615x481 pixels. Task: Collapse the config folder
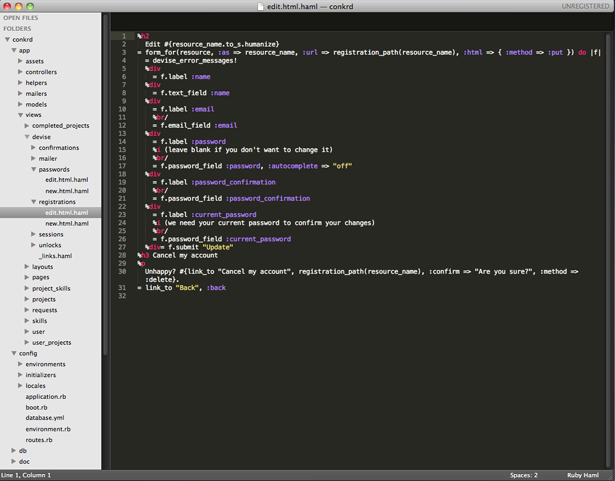(14, 353)
